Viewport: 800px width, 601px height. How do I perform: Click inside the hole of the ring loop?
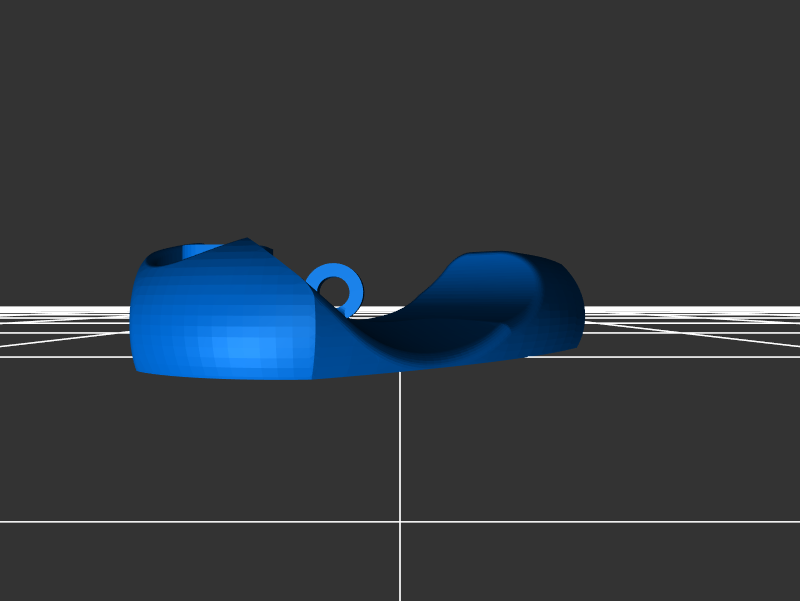click(332, 291)
